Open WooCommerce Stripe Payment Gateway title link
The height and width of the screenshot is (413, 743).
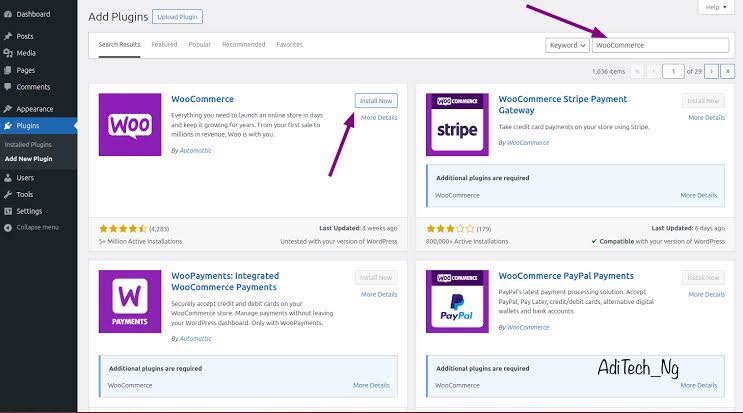pyautogui.click(x=562, y=105)
